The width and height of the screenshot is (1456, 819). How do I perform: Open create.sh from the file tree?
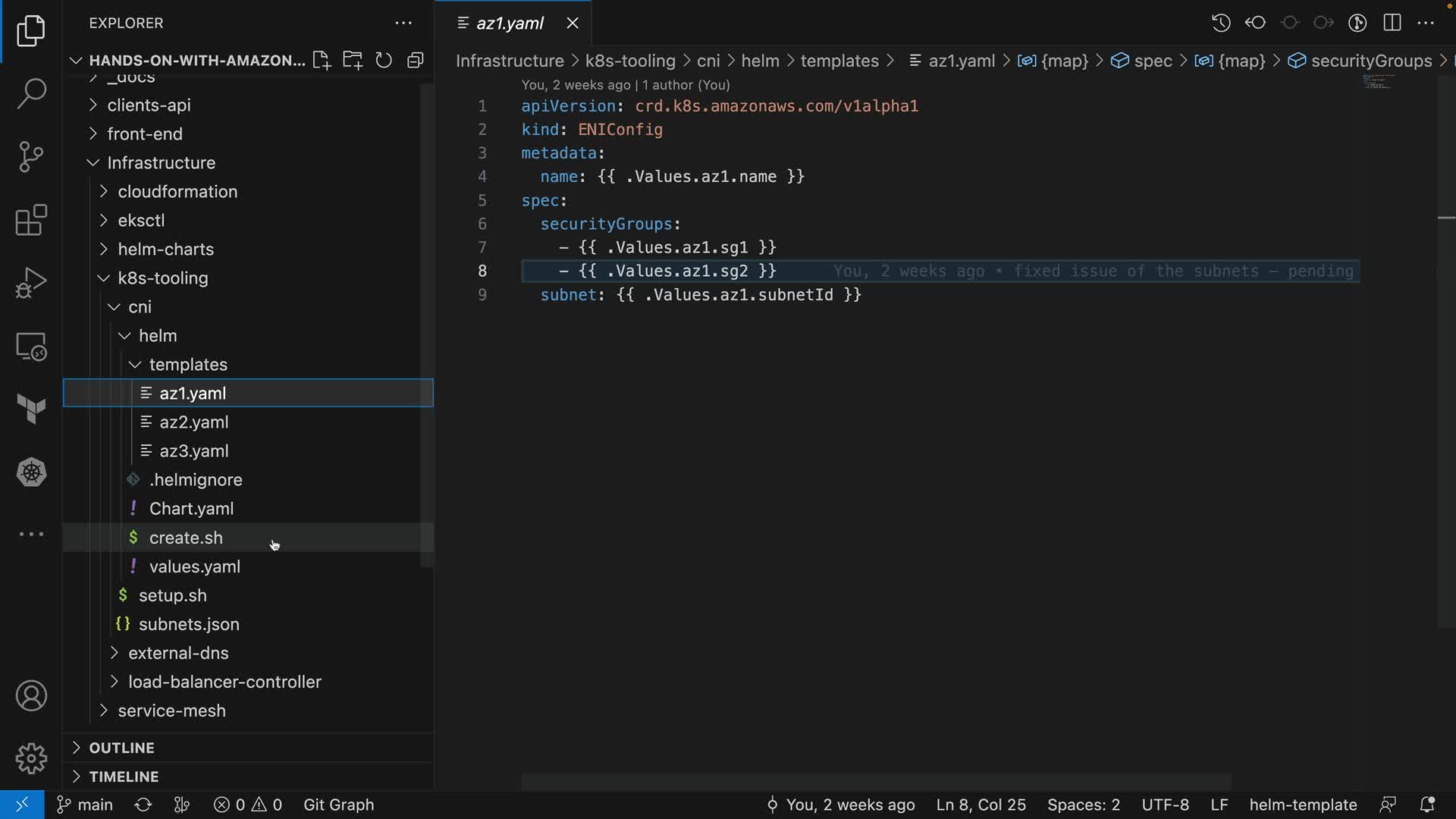coord(186,538)
